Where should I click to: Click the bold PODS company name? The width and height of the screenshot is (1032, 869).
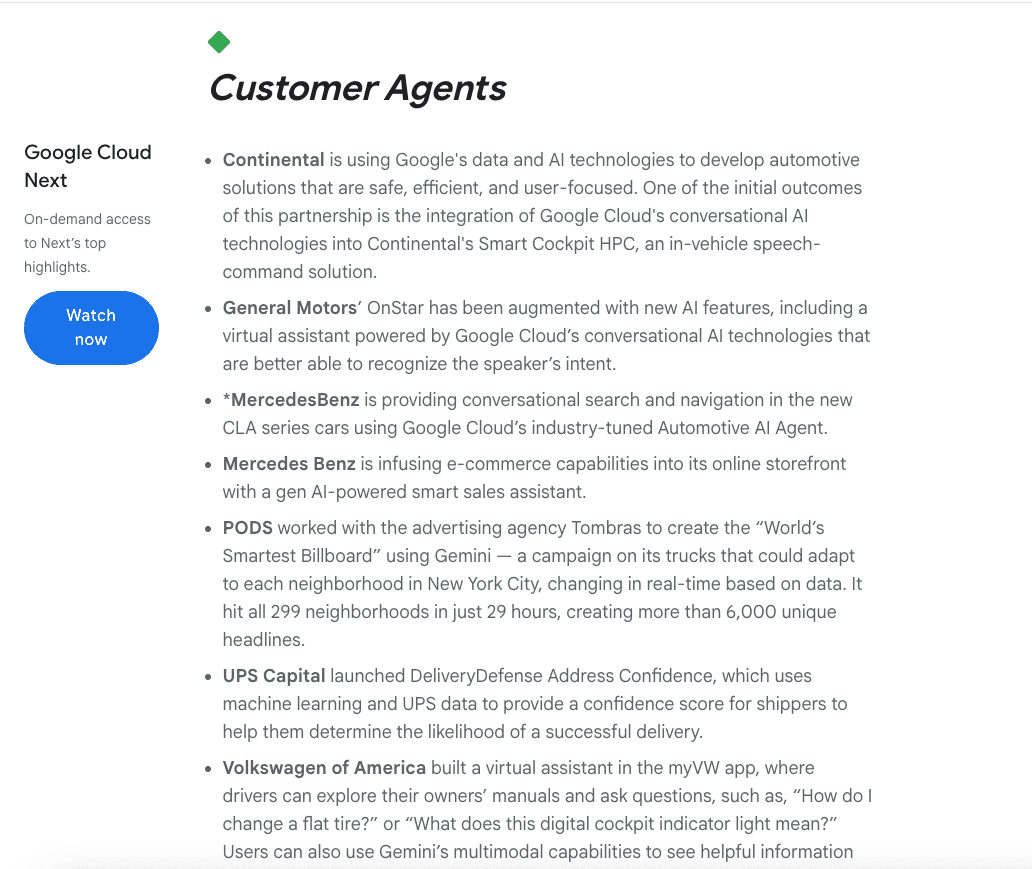pyautogui.click(x=248, y=528)
